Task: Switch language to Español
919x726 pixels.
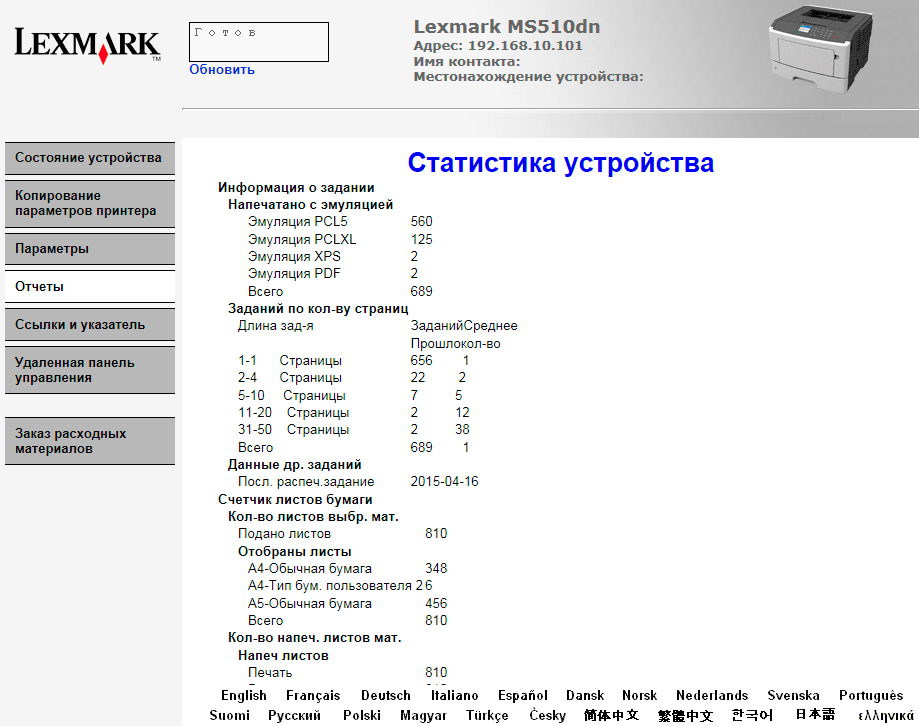Action: [523, 696]
